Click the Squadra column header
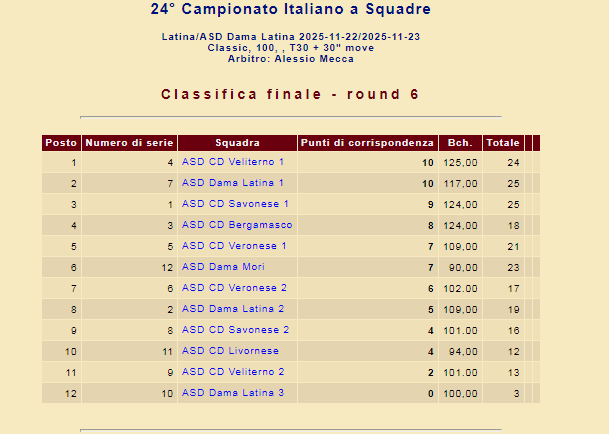Screen dimensions: 609x434 pos(237,143)
